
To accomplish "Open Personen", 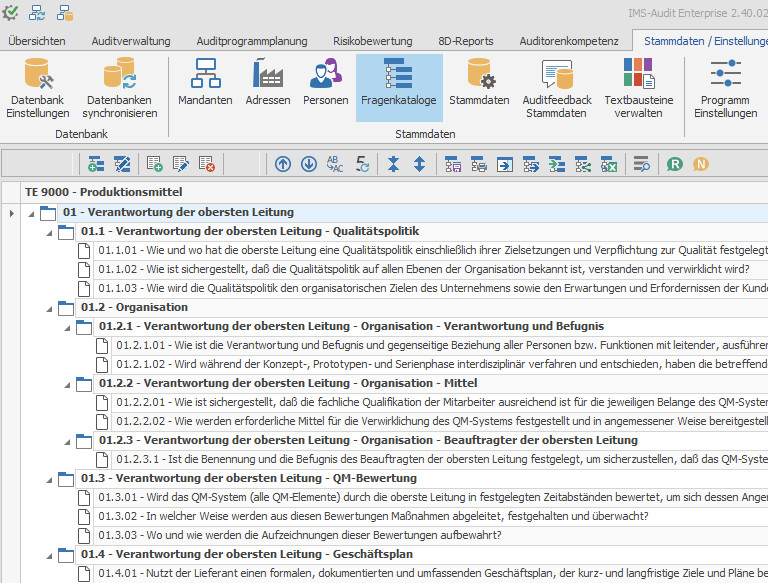I will (x=326, y=82).
